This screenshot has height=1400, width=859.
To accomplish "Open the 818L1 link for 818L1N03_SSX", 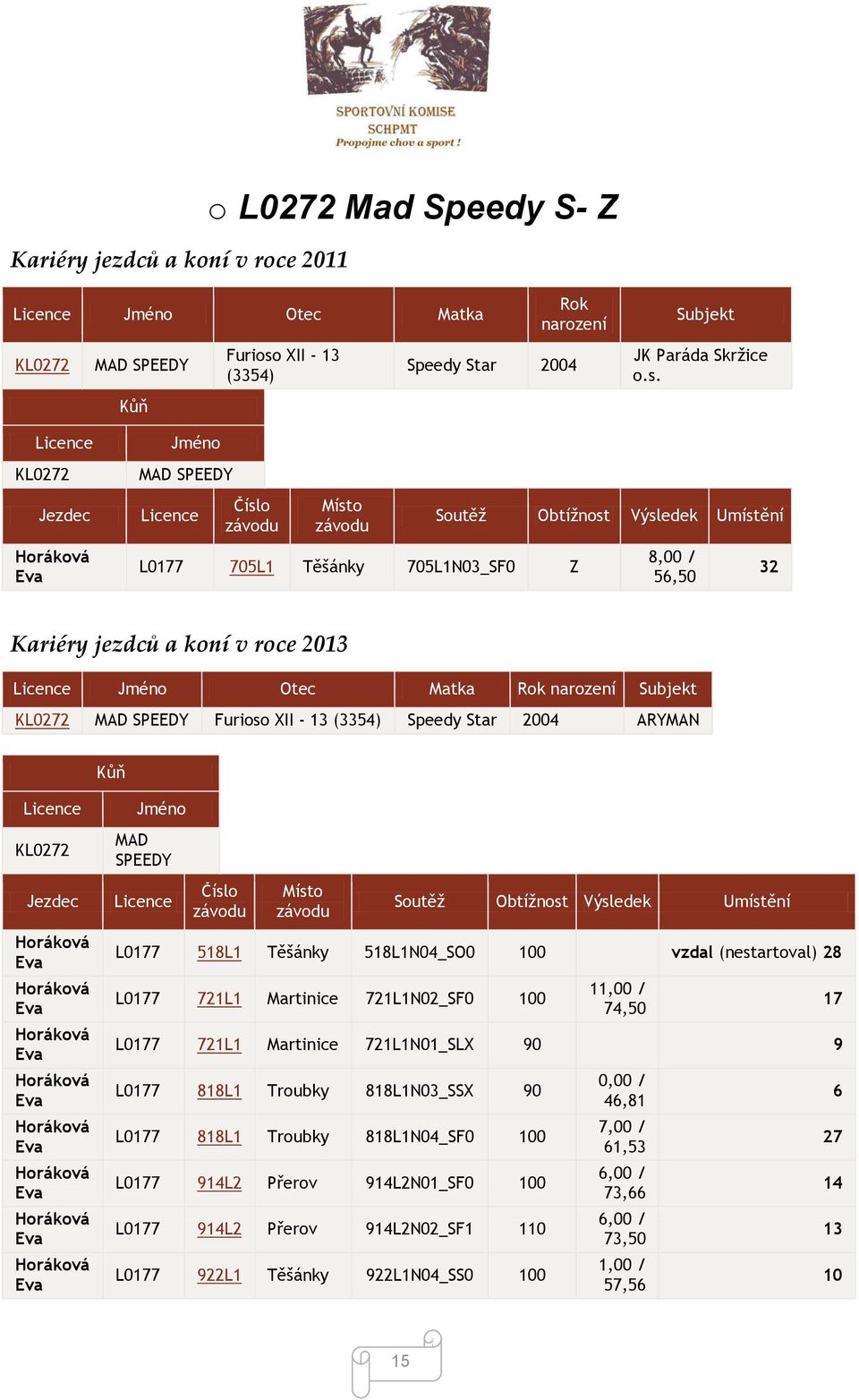I will [x=219, y=1090].
